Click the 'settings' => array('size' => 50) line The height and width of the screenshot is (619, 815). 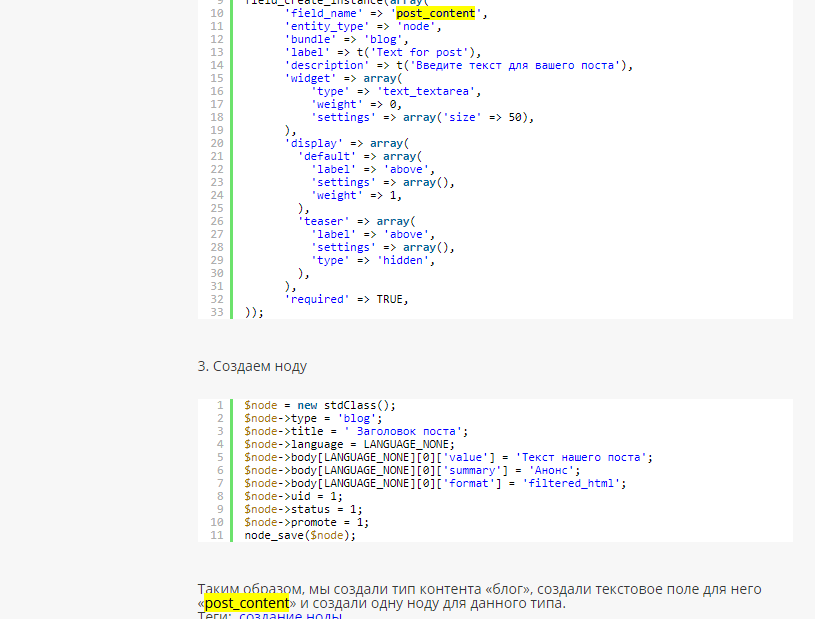(422, 117)
